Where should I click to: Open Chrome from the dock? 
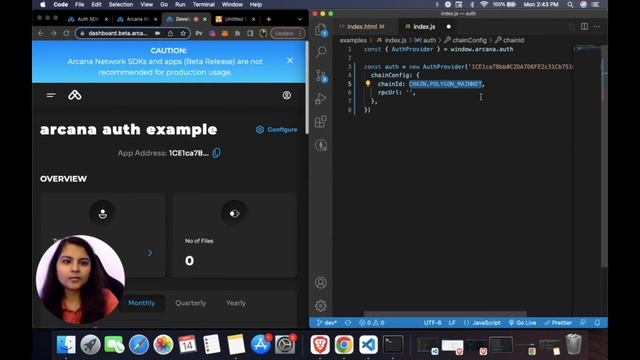click(344, 344)
